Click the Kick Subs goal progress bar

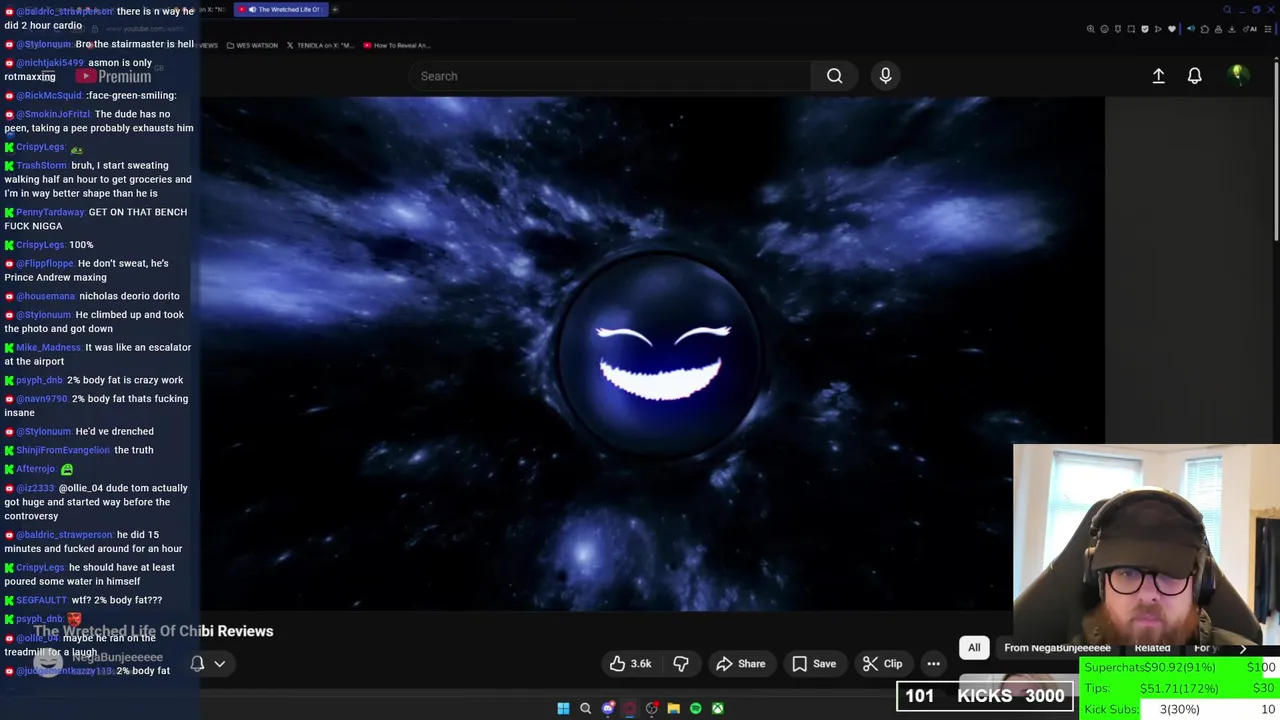pos(1180,709)
